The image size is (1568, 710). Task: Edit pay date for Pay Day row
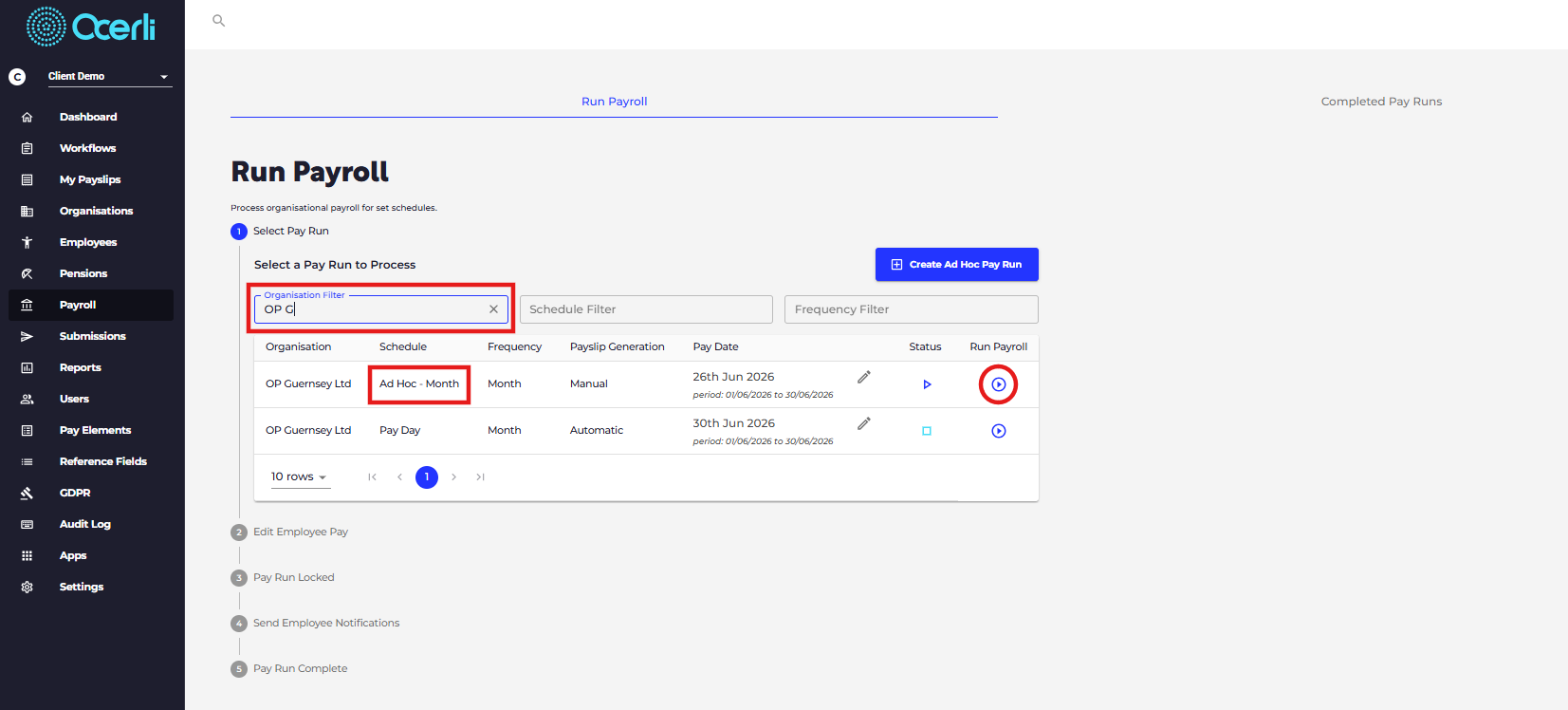click(x=864, y=423)
